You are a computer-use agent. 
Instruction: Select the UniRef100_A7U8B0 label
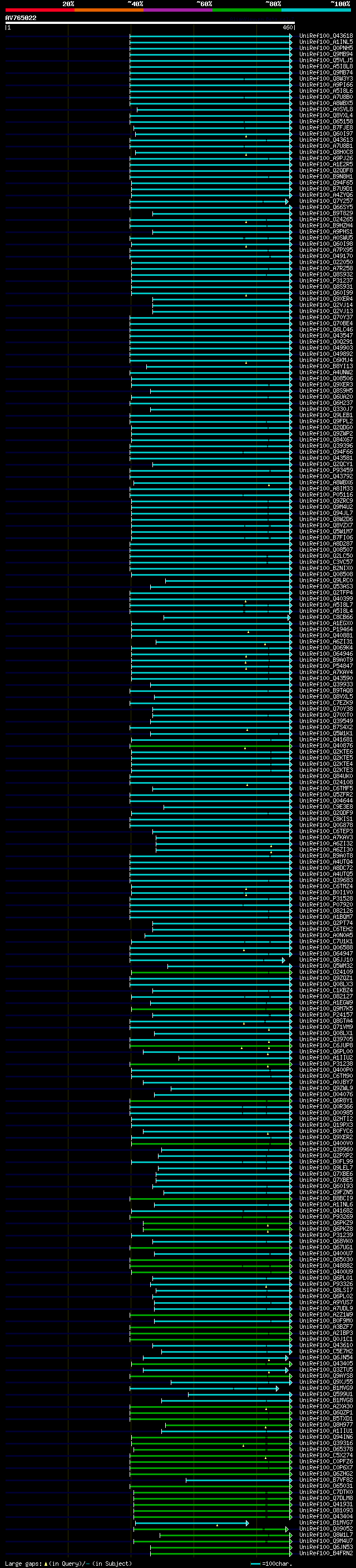[326, 97]
